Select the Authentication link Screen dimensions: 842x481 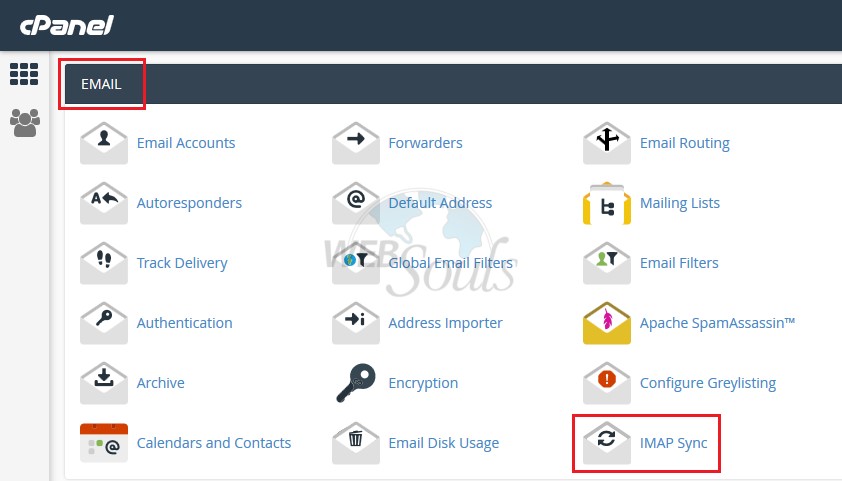point(184,323)
